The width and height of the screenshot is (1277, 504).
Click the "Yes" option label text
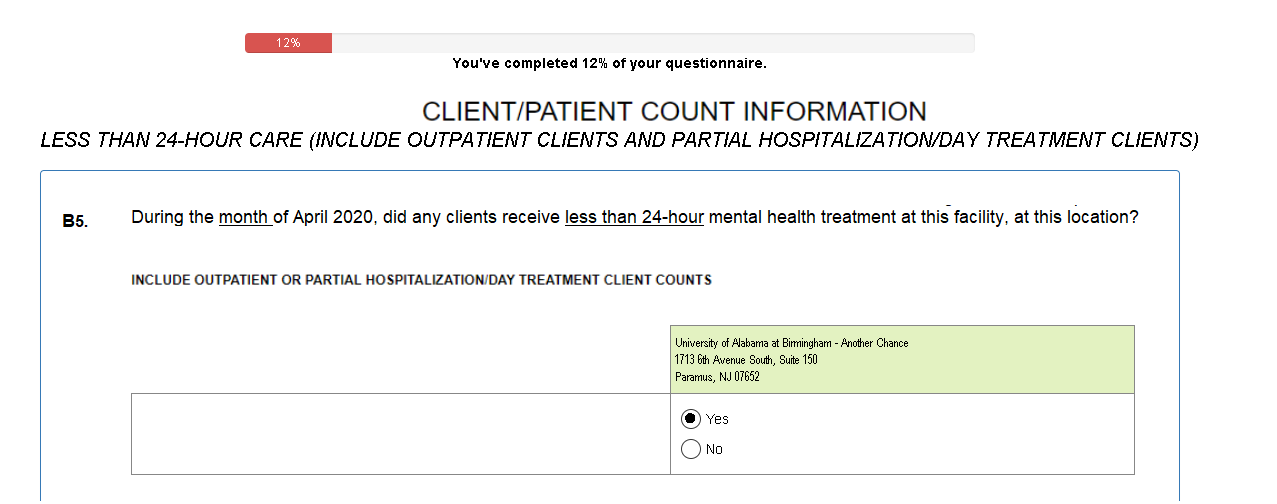tap(717, 419)
